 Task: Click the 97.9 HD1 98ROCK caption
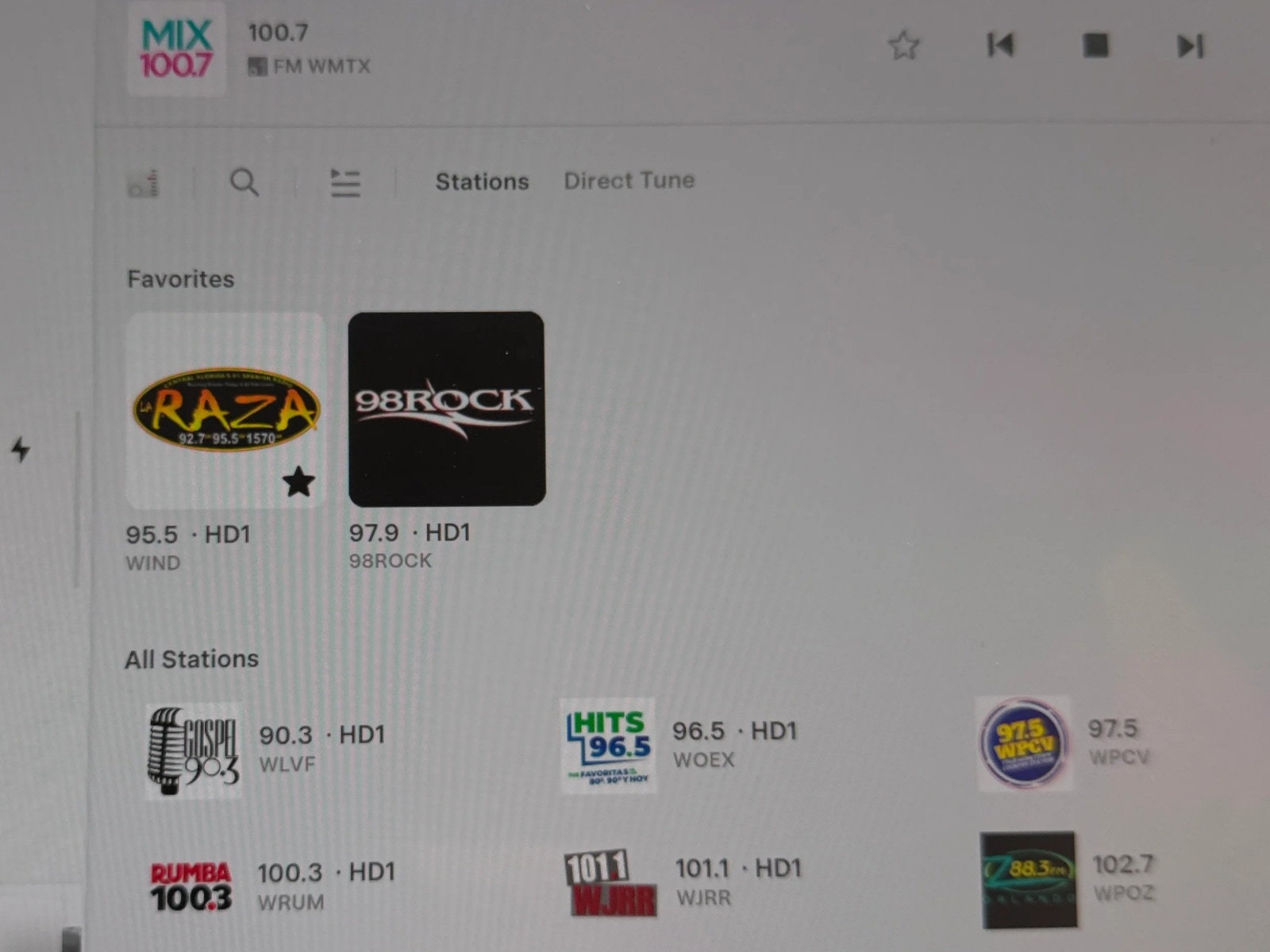click(x=410, y=546)
